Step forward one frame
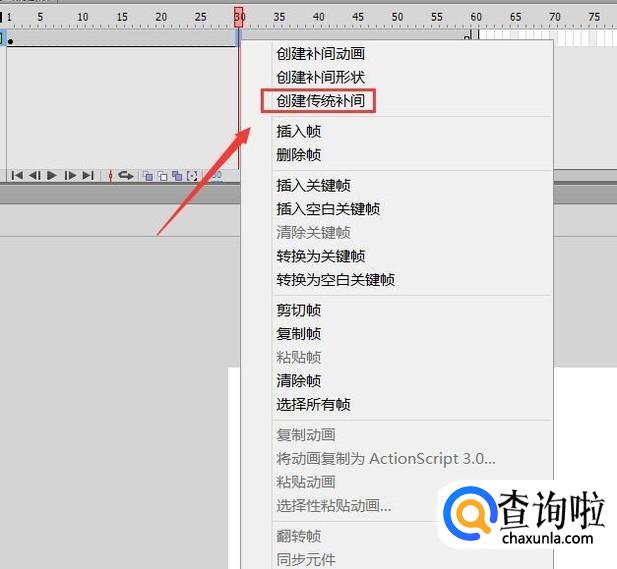 (70, 176)
